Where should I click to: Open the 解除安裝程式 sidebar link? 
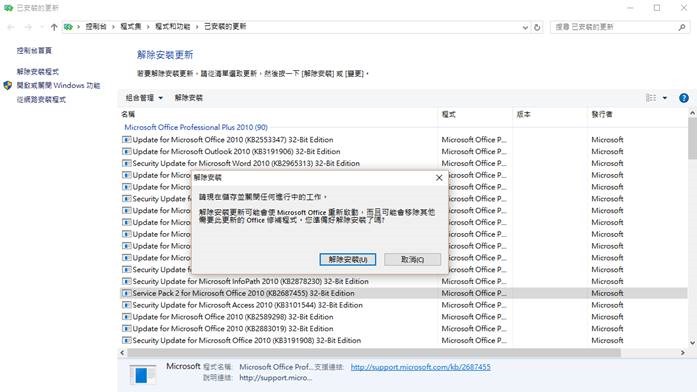point(38,72)
